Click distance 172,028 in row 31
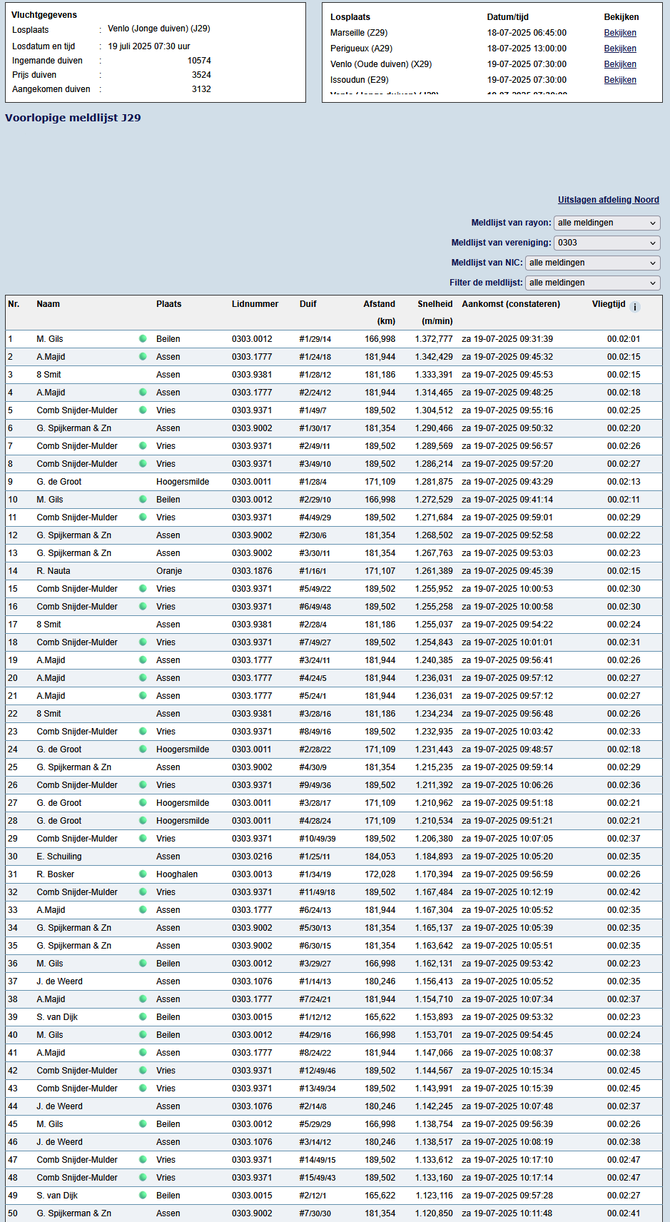Image resolution: width=670 pixels, height=1222 pixels. tap(380, 874)
